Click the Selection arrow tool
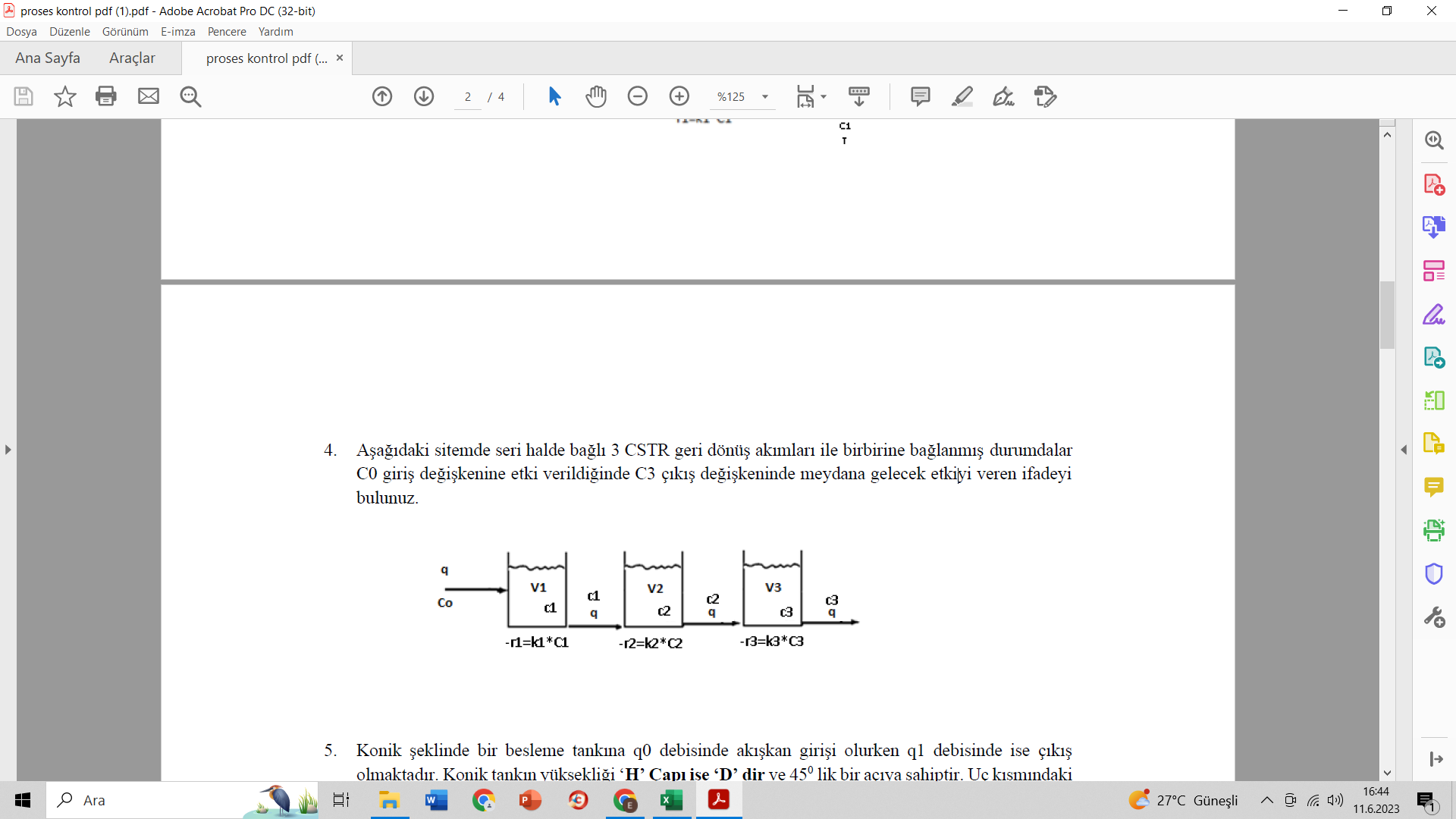This screenshot has width=1456, height=819. coord(554,96)
